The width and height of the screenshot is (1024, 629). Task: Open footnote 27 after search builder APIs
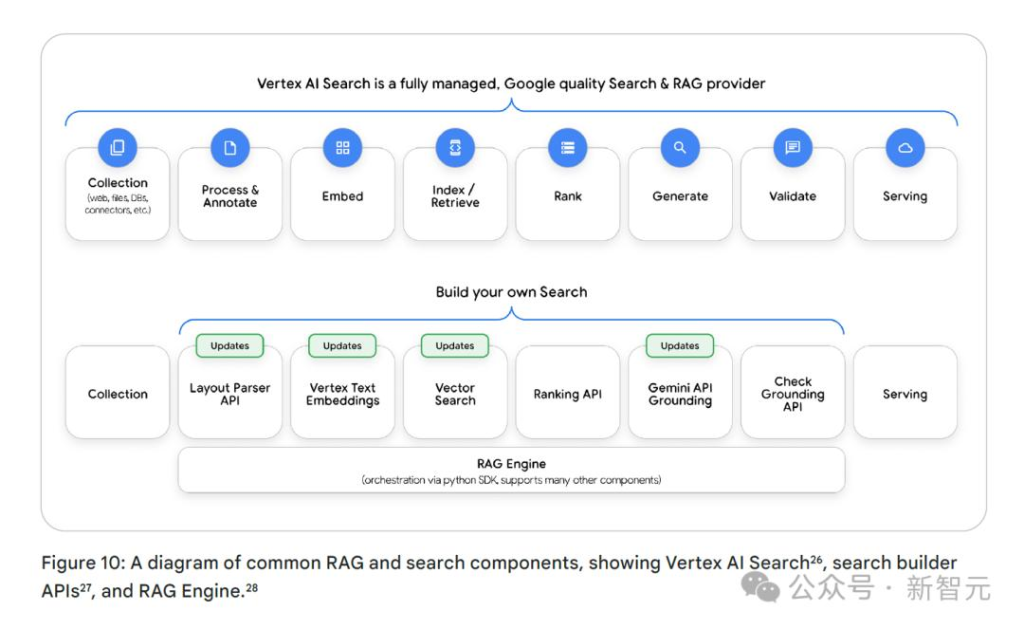point(87,587)
